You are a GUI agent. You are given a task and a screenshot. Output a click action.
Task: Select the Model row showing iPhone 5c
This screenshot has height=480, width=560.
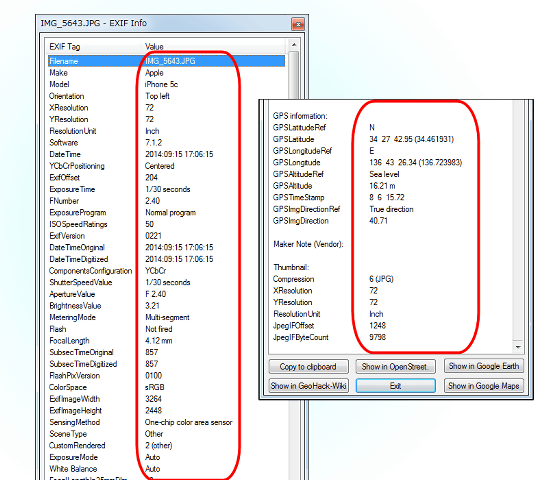click(x=166, y=84)
